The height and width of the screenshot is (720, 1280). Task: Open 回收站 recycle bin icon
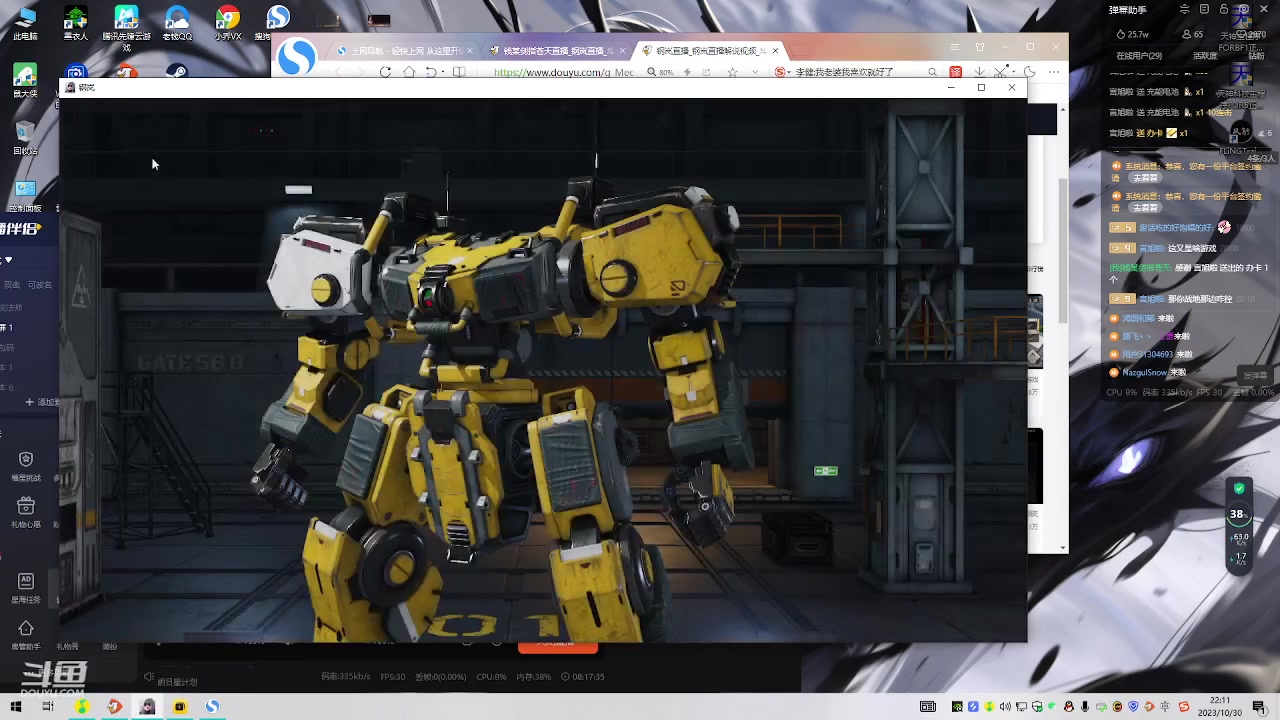coord(25,138)
